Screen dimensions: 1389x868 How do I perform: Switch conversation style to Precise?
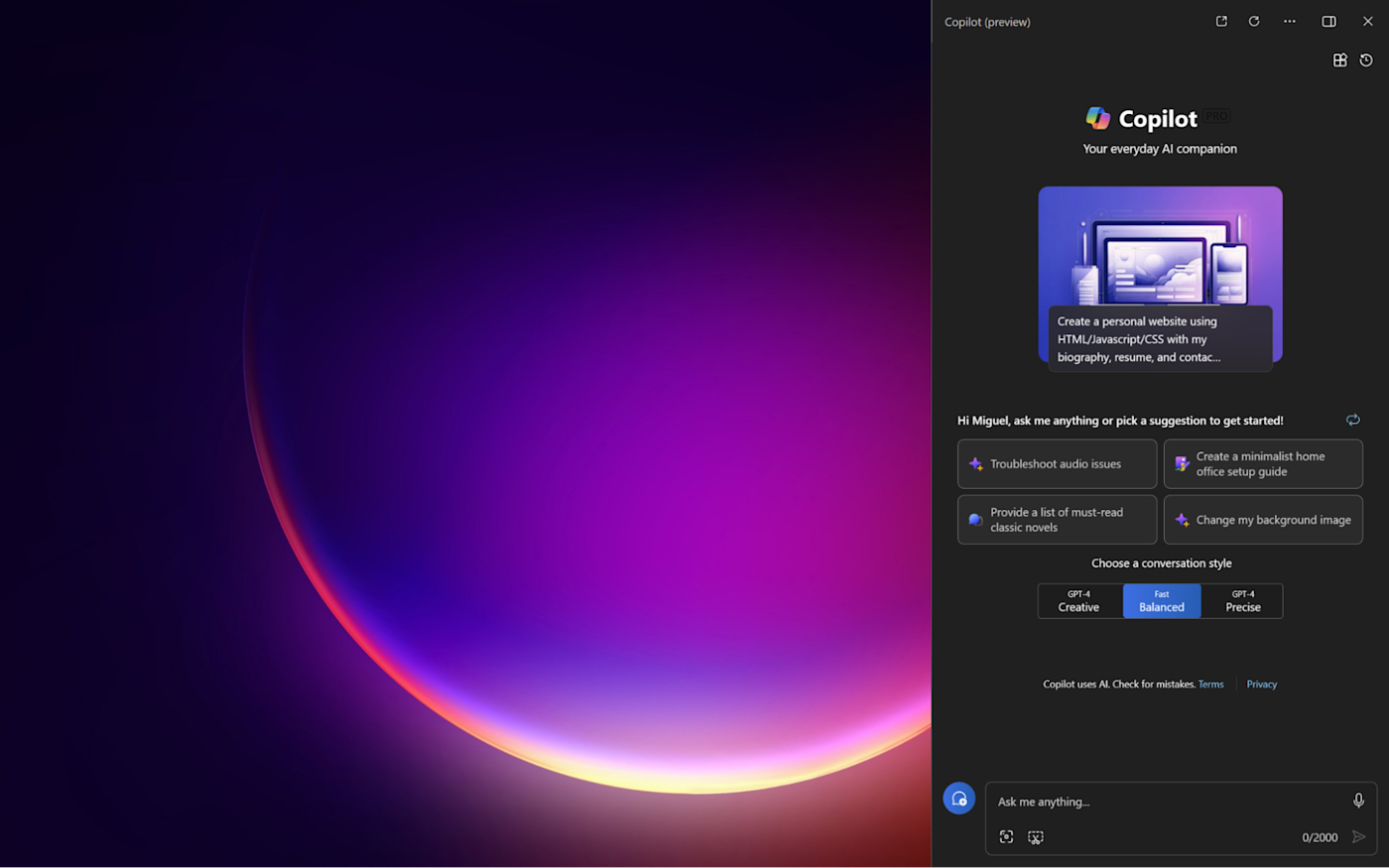[x=1242, y=601]
